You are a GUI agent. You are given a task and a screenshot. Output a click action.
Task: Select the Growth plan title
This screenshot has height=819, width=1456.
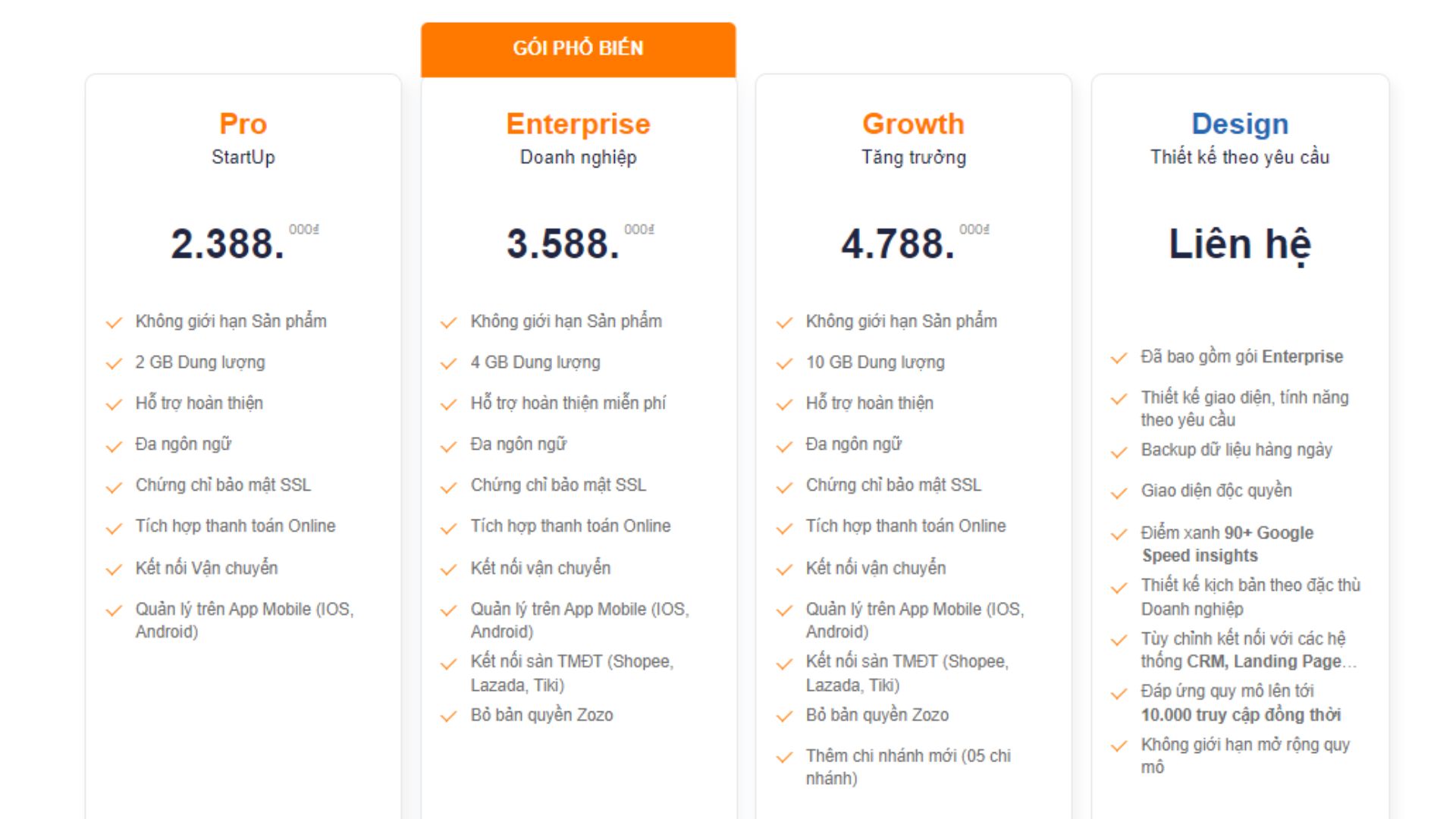pos(914,124)
